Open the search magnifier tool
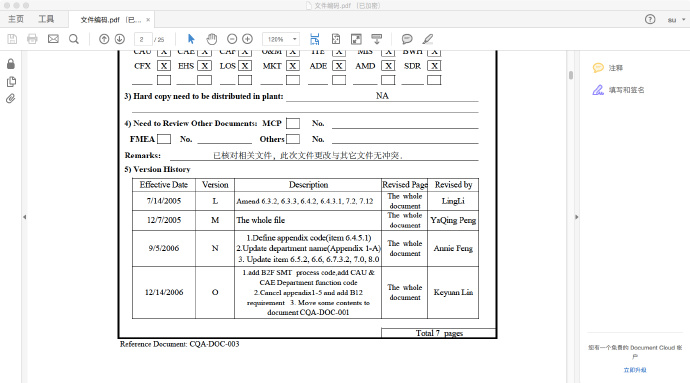This screenshot has height=383, width=690. [74, 39]
